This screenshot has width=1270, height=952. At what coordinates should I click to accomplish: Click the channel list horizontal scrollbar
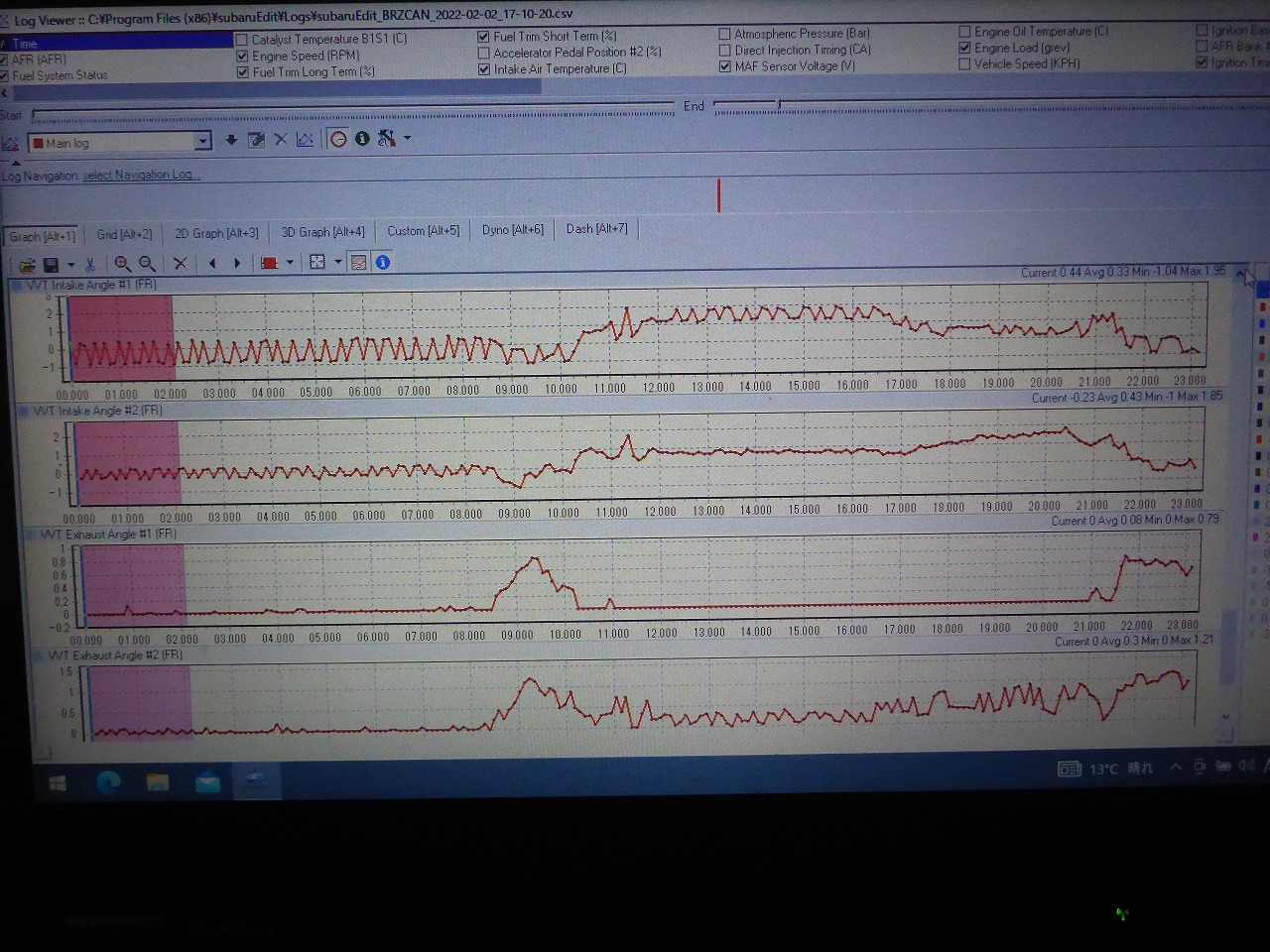tap(276, 89)
